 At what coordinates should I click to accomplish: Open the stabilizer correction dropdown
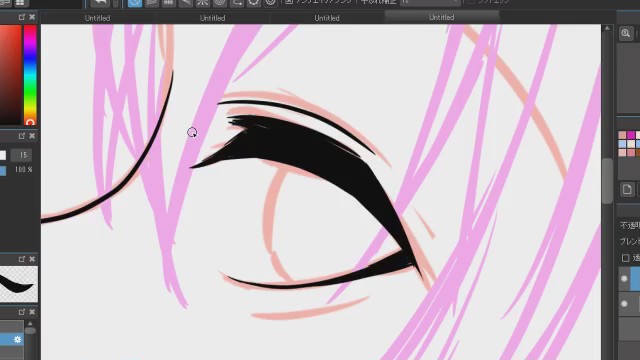(430, 2)
